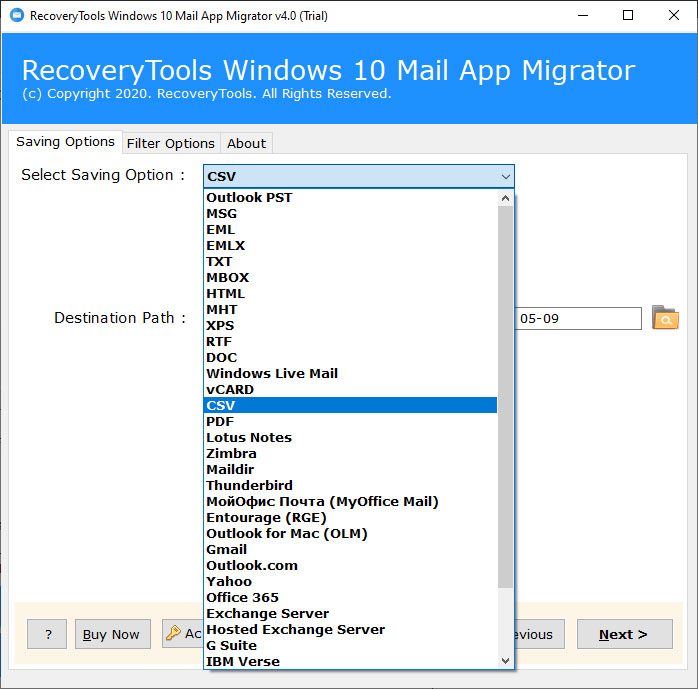The image size is (698, 689).
Task: Choose MSG saving option
Action: point(350,213)
